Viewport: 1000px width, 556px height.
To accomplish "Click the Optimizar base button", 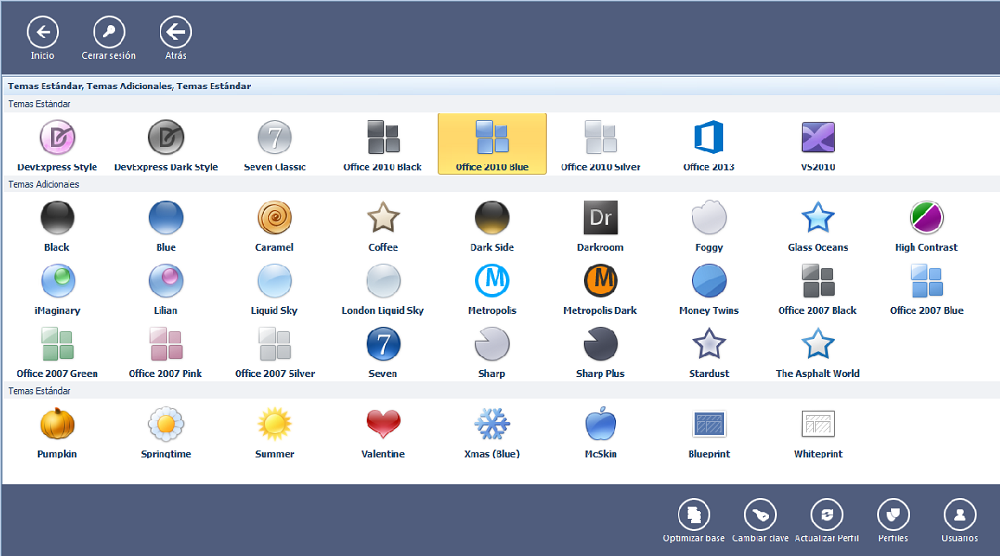I will (693, 514).
